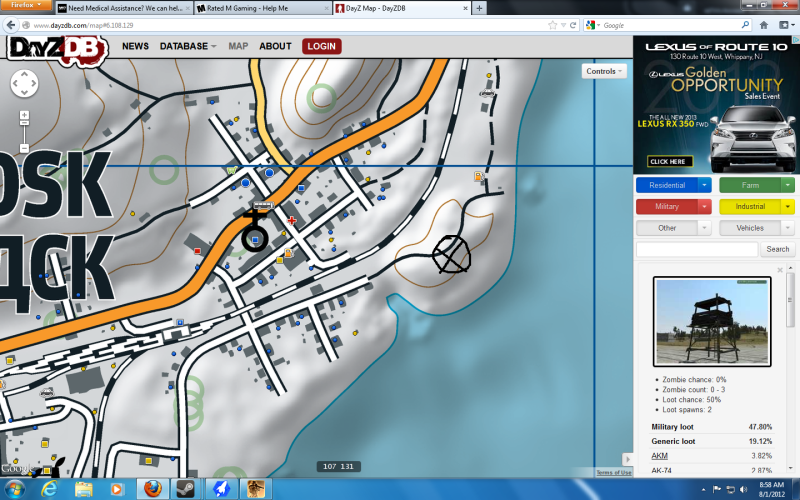Click the AKM loot link
Image resolution: width=800 pixels, height=500 pixels.
tap(660, 455)
